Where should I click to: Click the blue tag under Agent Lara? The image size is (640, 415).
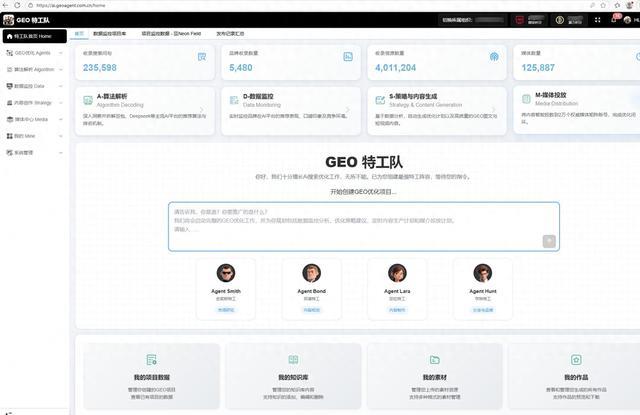[x=397, y=310]
